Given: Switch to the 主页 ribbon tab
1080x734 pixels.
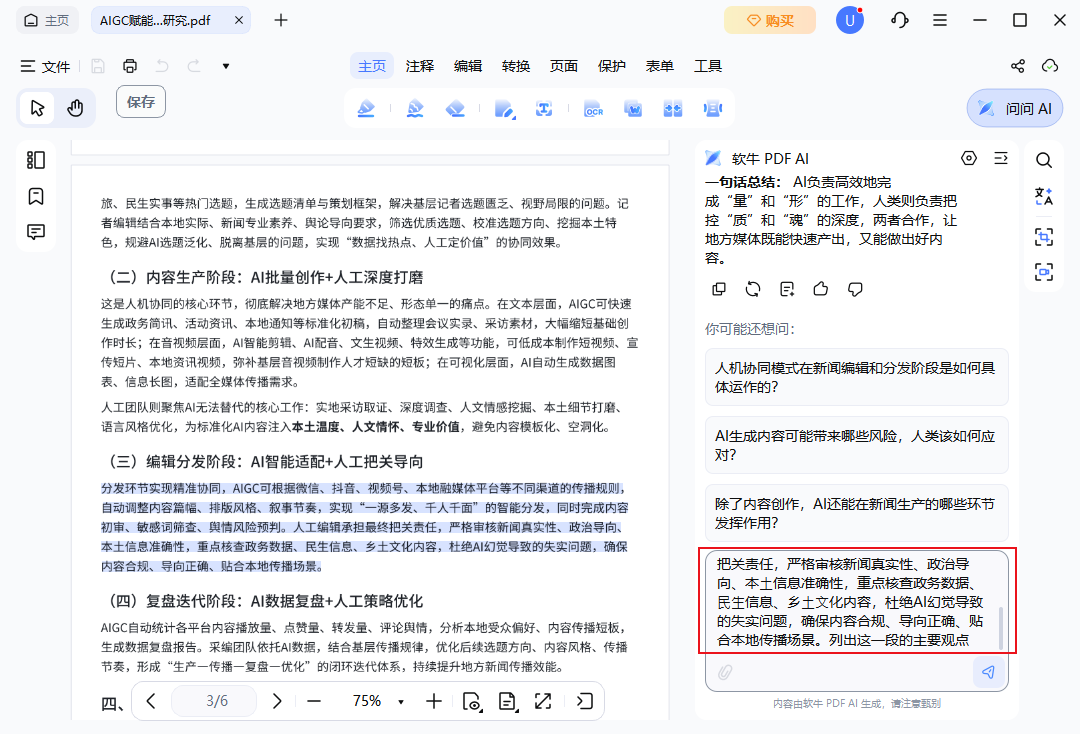Looking at the screenshot, I should point(372,66).
